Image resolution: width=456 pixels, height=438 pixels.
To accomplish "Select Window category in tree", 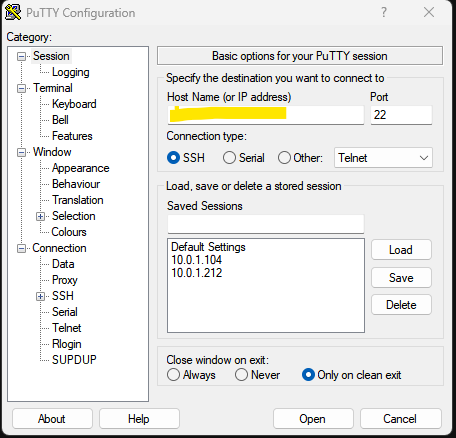I will [52, 152].
